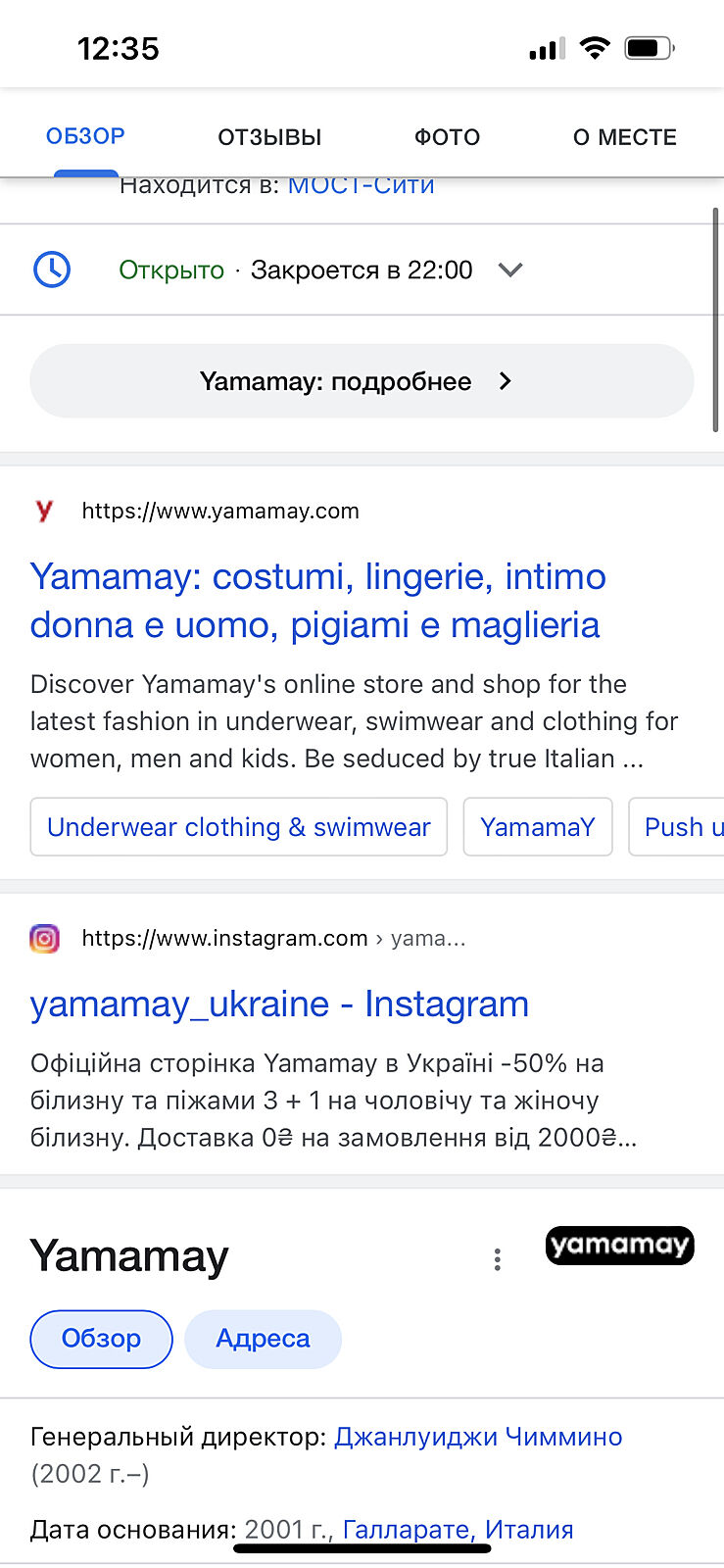
Task: Open the yamamay_ukraine Instagram result
Action: tap(279, 1004)
